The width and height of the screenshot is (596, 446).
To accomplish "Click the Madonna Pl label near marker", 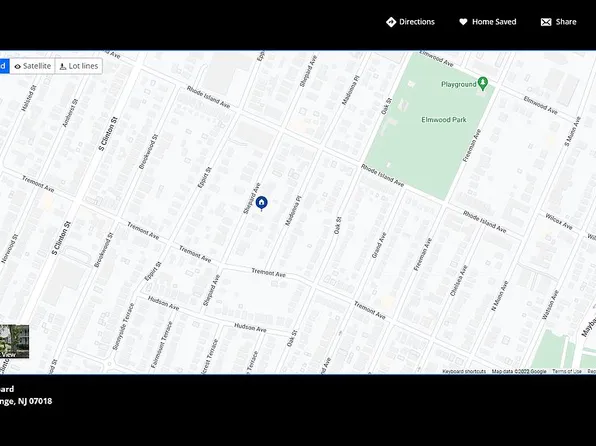I will tap(293, 211).
